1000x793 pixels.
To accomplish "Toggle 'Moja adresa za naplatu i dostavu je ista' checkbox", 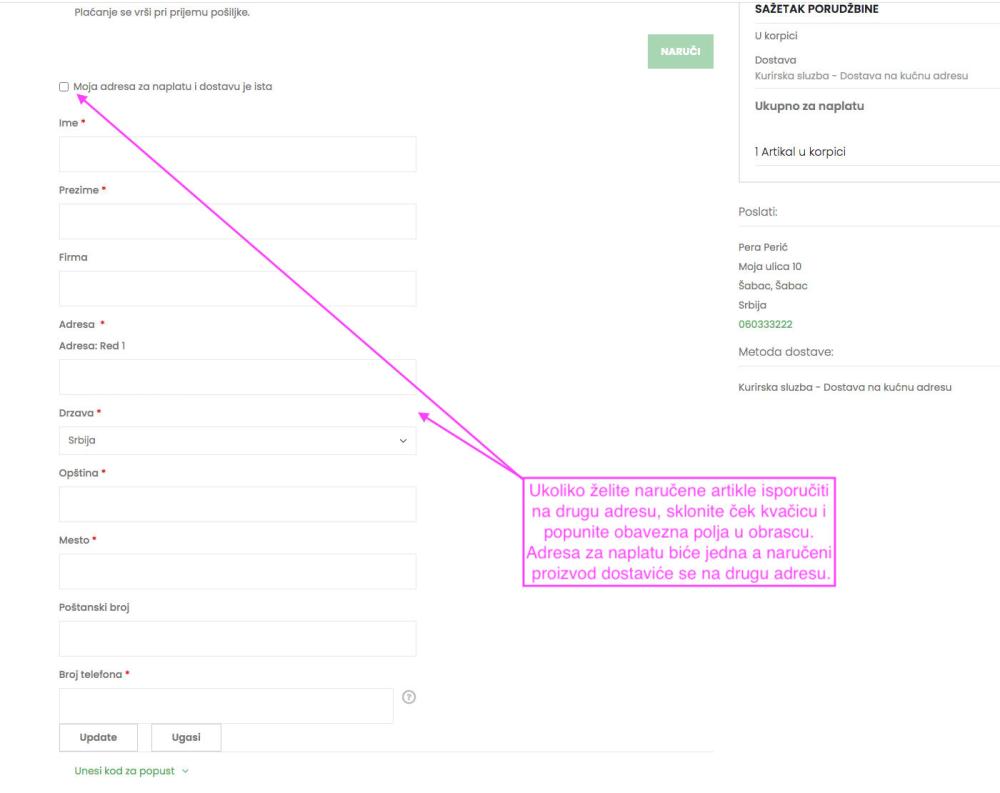I will point(64,87).
